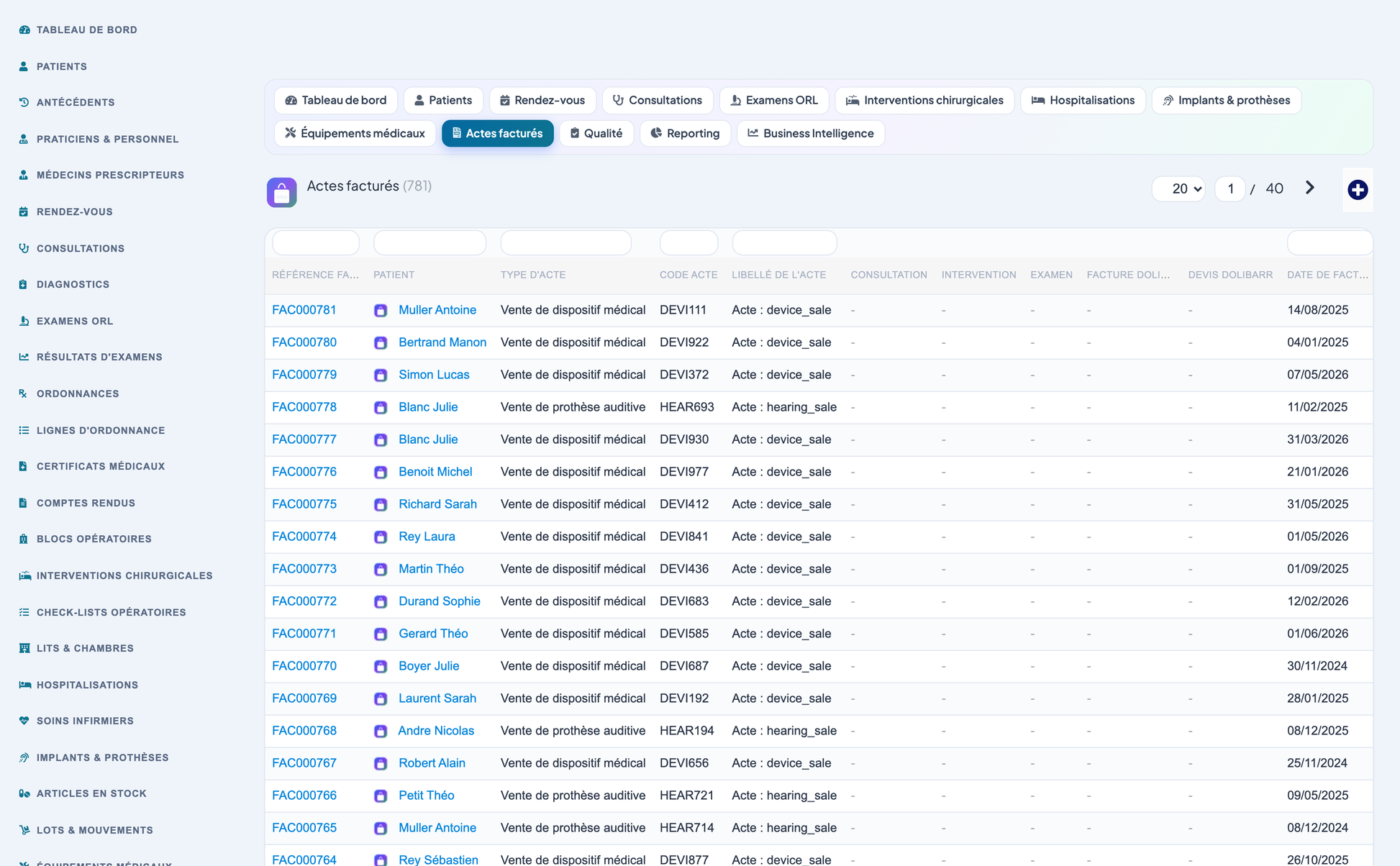Click the Blocs opératoires icon
The width and height of the screenshot is (1400, 866).
(23, 539)
